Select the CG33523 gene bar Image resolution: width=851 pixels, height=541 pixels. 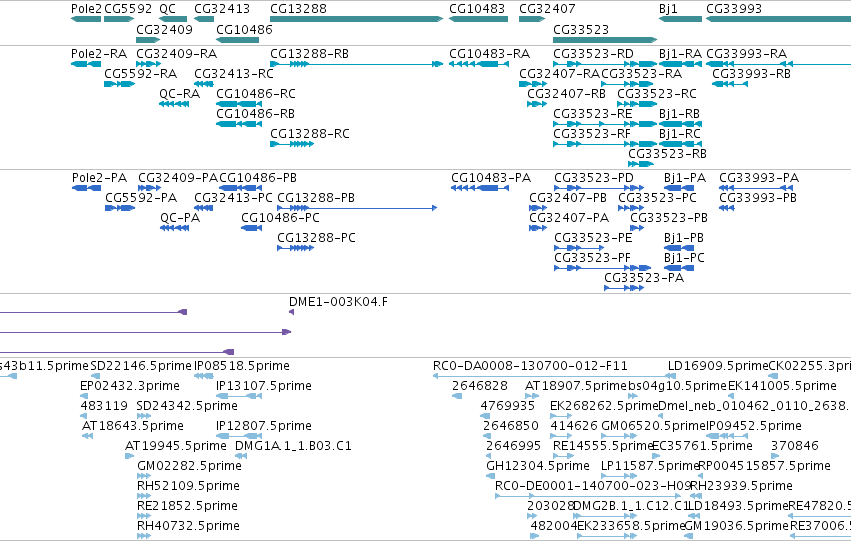pyautogui.click(x=605, y=40)
